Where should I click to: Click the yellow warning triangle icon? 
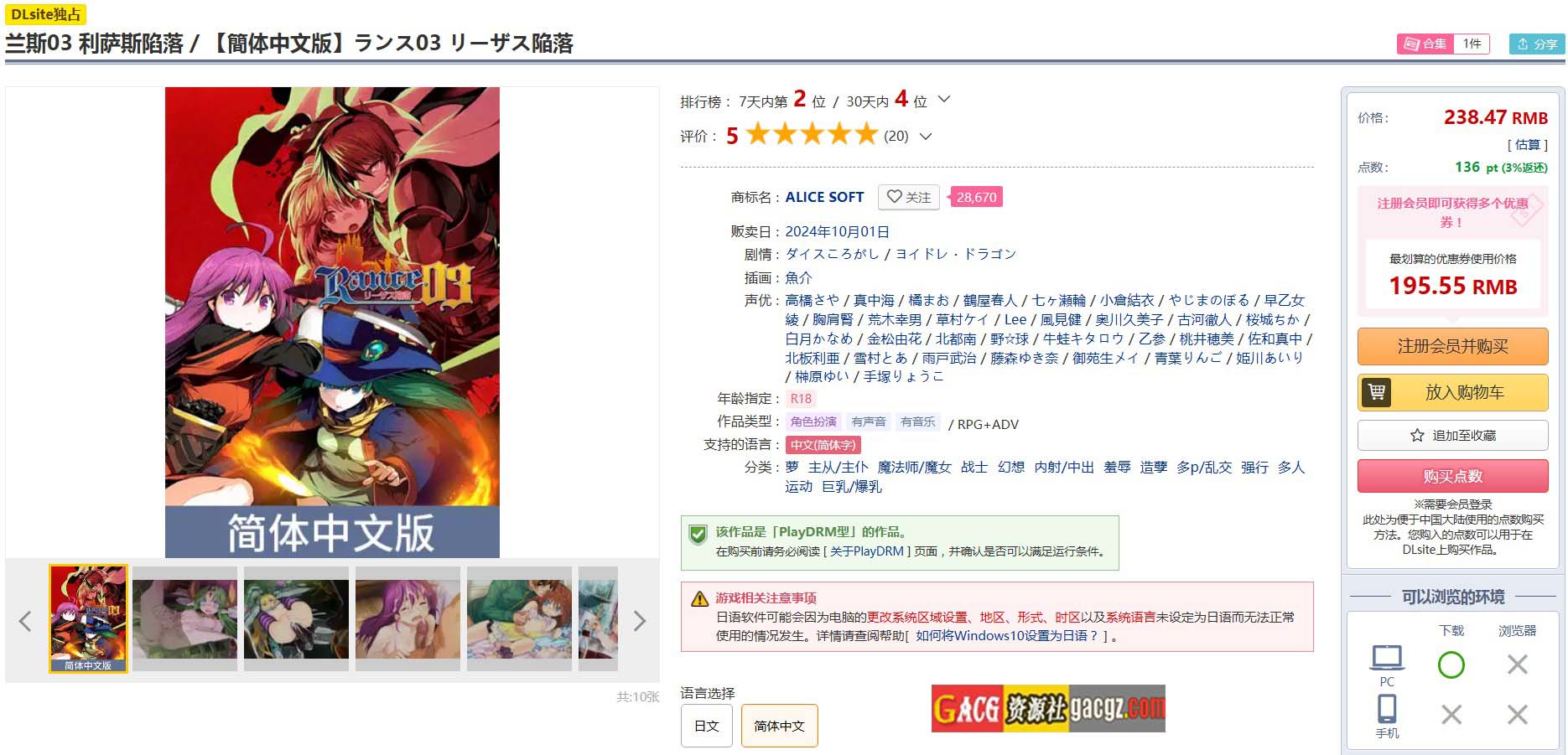[699, 598]
